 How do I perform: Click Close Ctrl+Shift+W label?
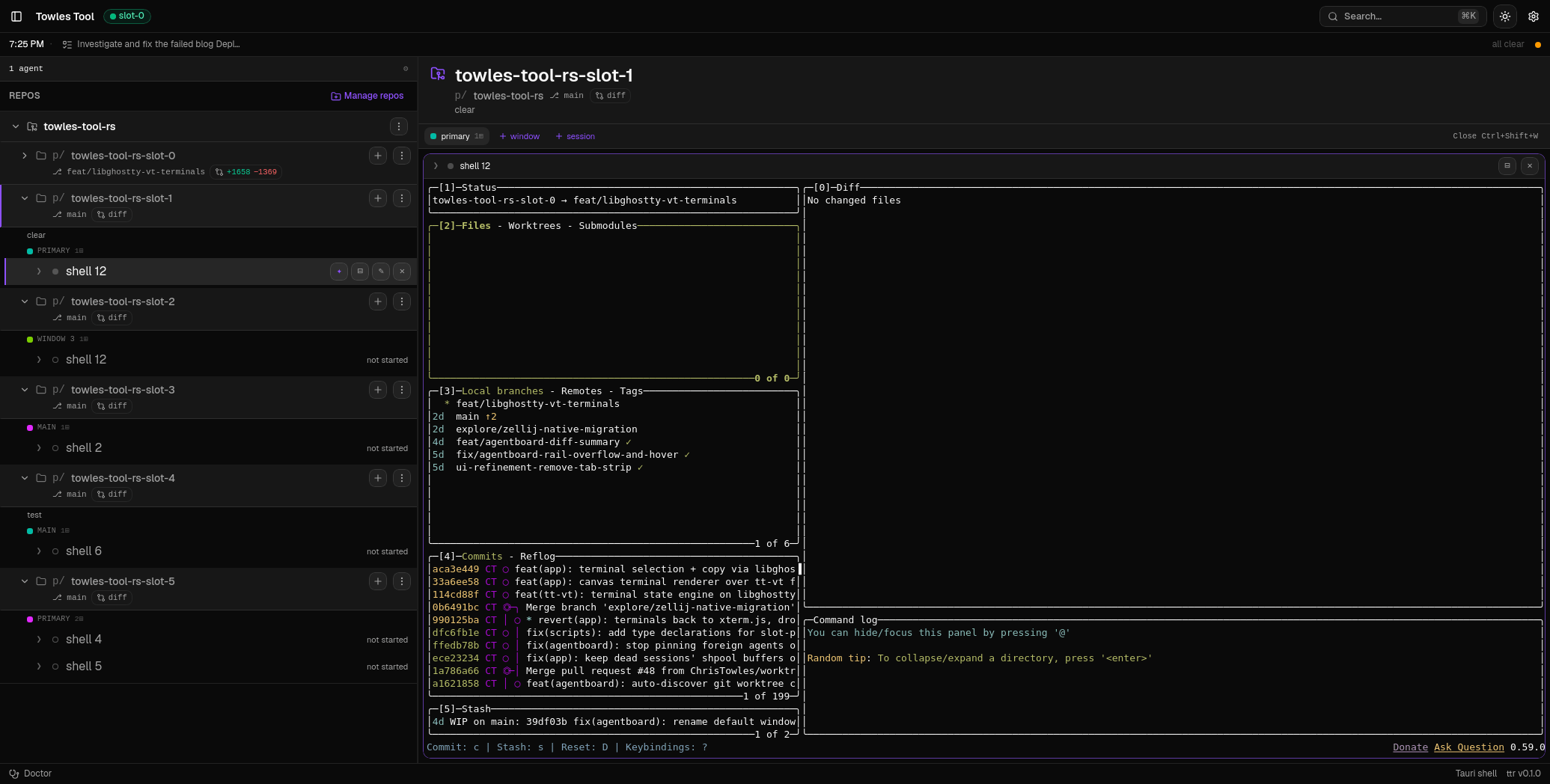[x=1495, y=136]
